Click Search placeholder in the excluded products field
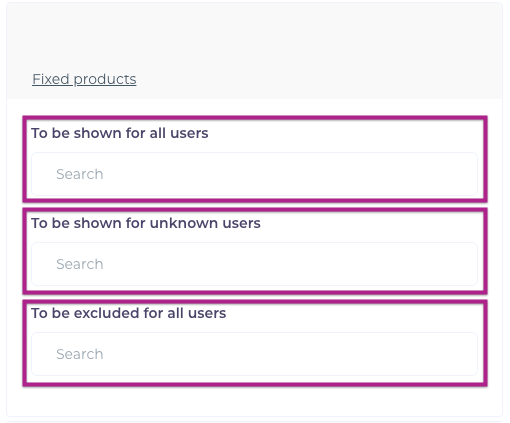 (80, 354)
